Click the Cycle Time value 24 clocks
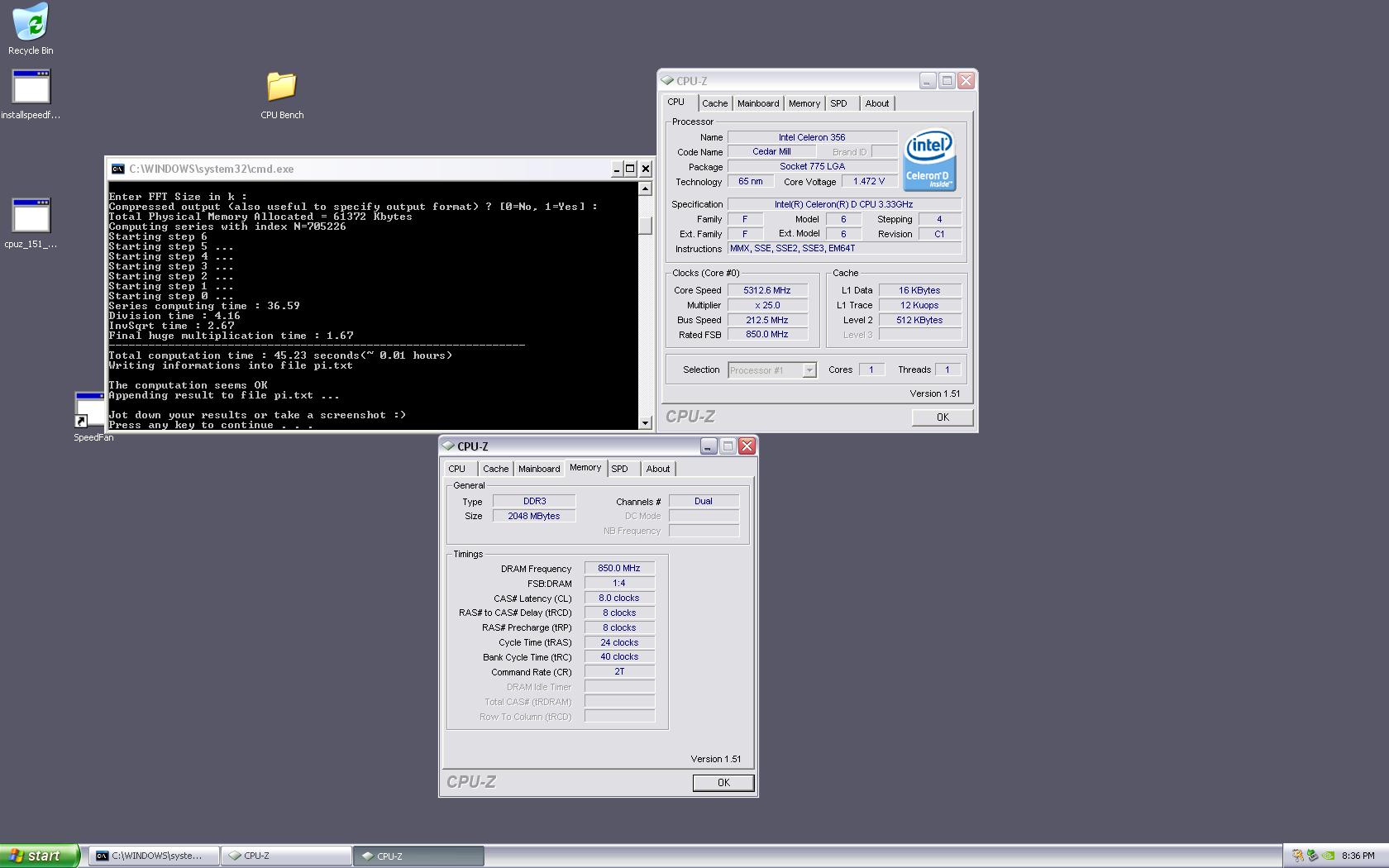 [x=619, y=642]
